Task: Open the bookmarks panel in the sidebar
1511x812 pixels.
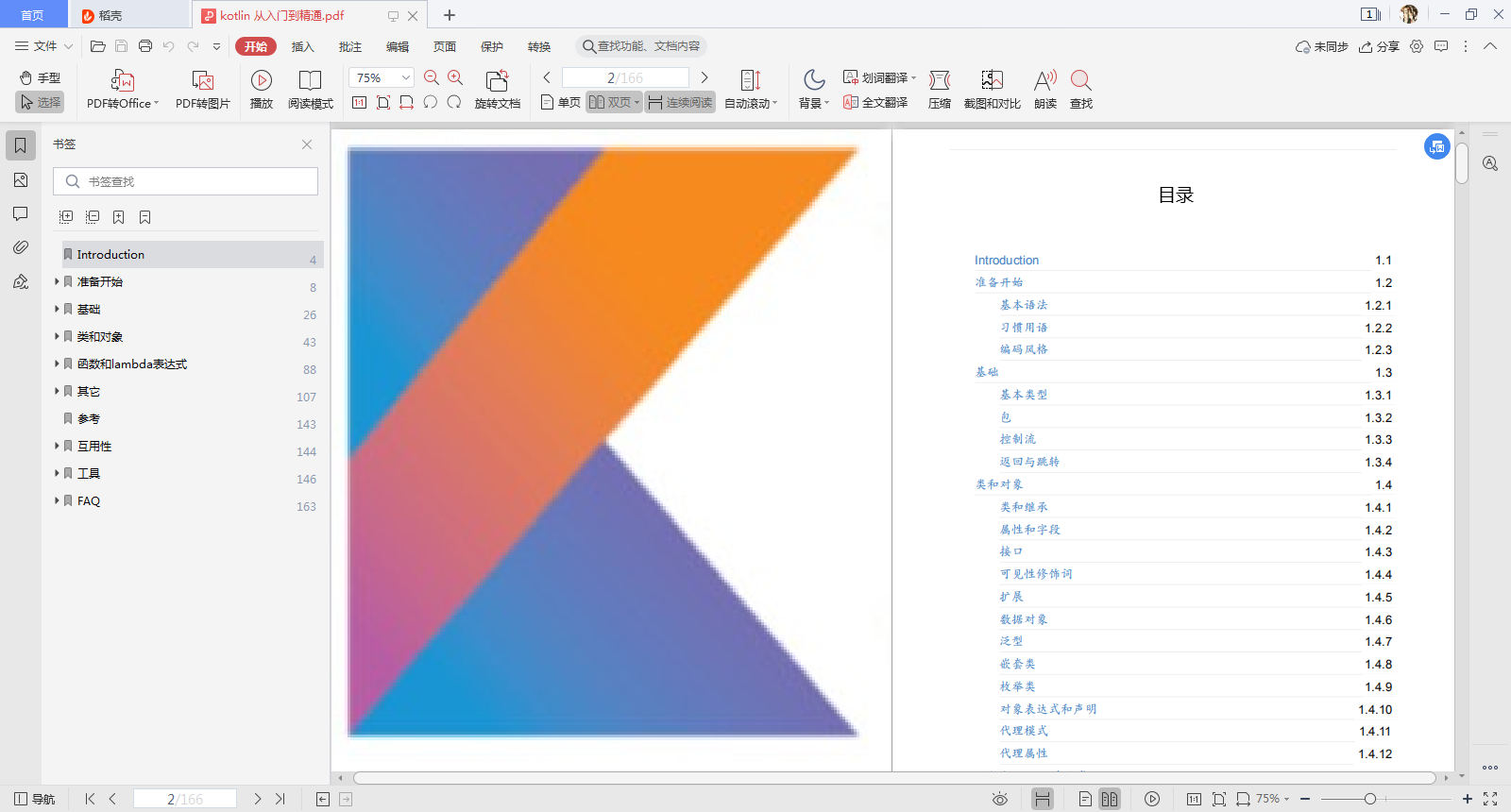Action: [20, 145]
